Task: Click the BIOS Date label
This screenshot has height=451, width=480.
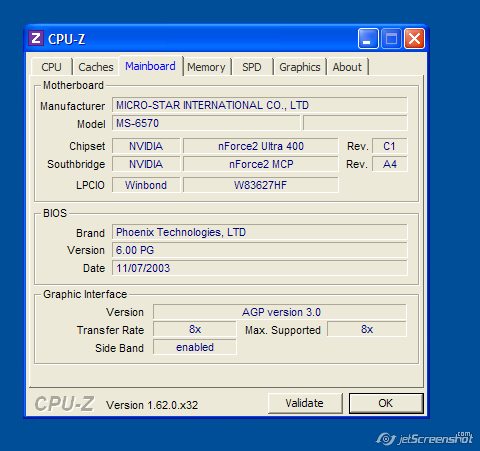Action: [94, 268]
